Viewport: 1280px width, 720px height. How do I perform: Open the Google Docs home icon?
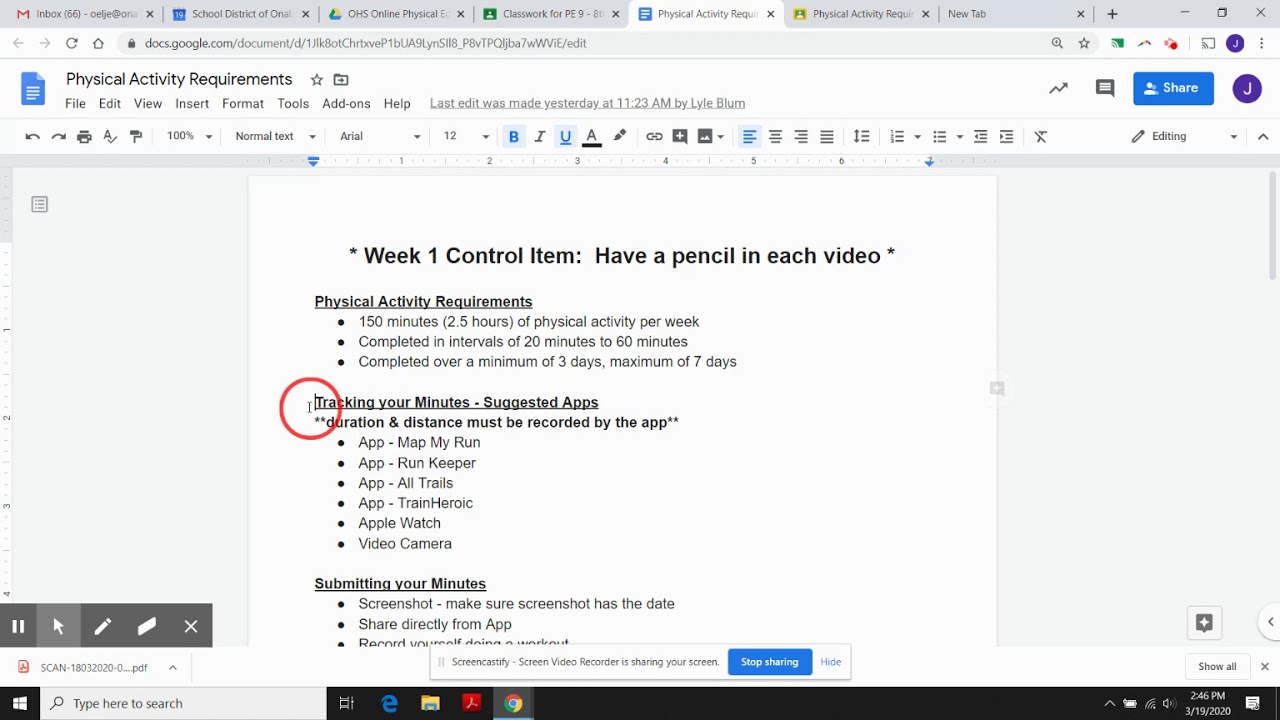click(33, 89)
